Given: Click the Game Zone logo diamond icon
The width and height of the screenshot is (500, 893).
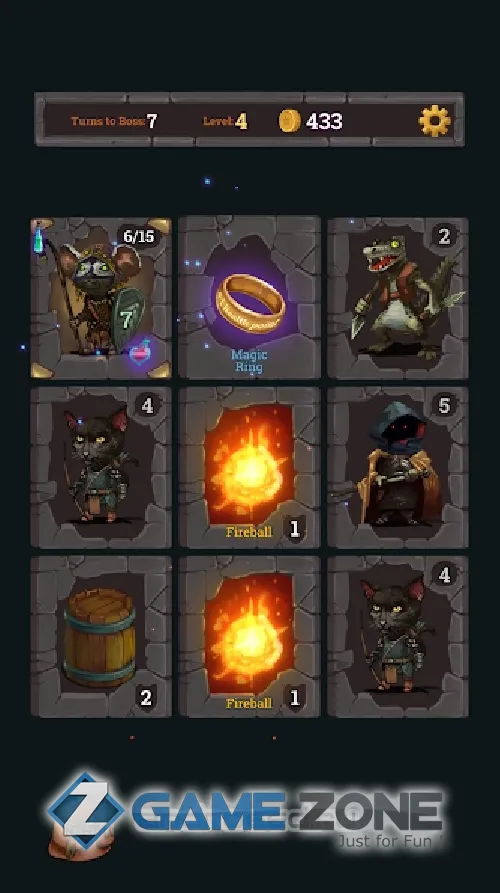Looking at the screenshot, I should 86,810.
